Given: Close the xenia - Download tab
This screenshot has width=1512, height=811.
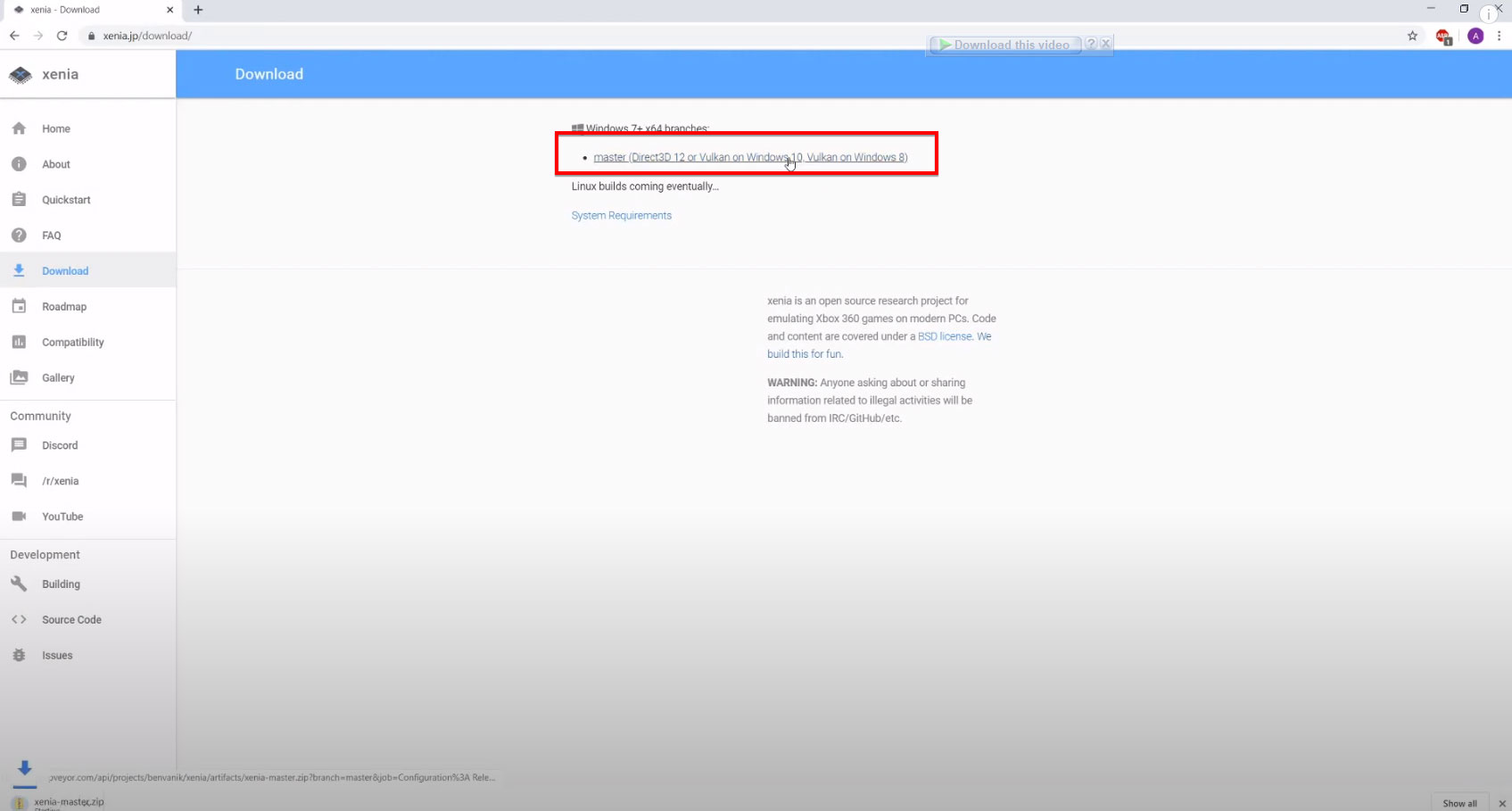Looking at the screenshot, I should coord(169,10).
